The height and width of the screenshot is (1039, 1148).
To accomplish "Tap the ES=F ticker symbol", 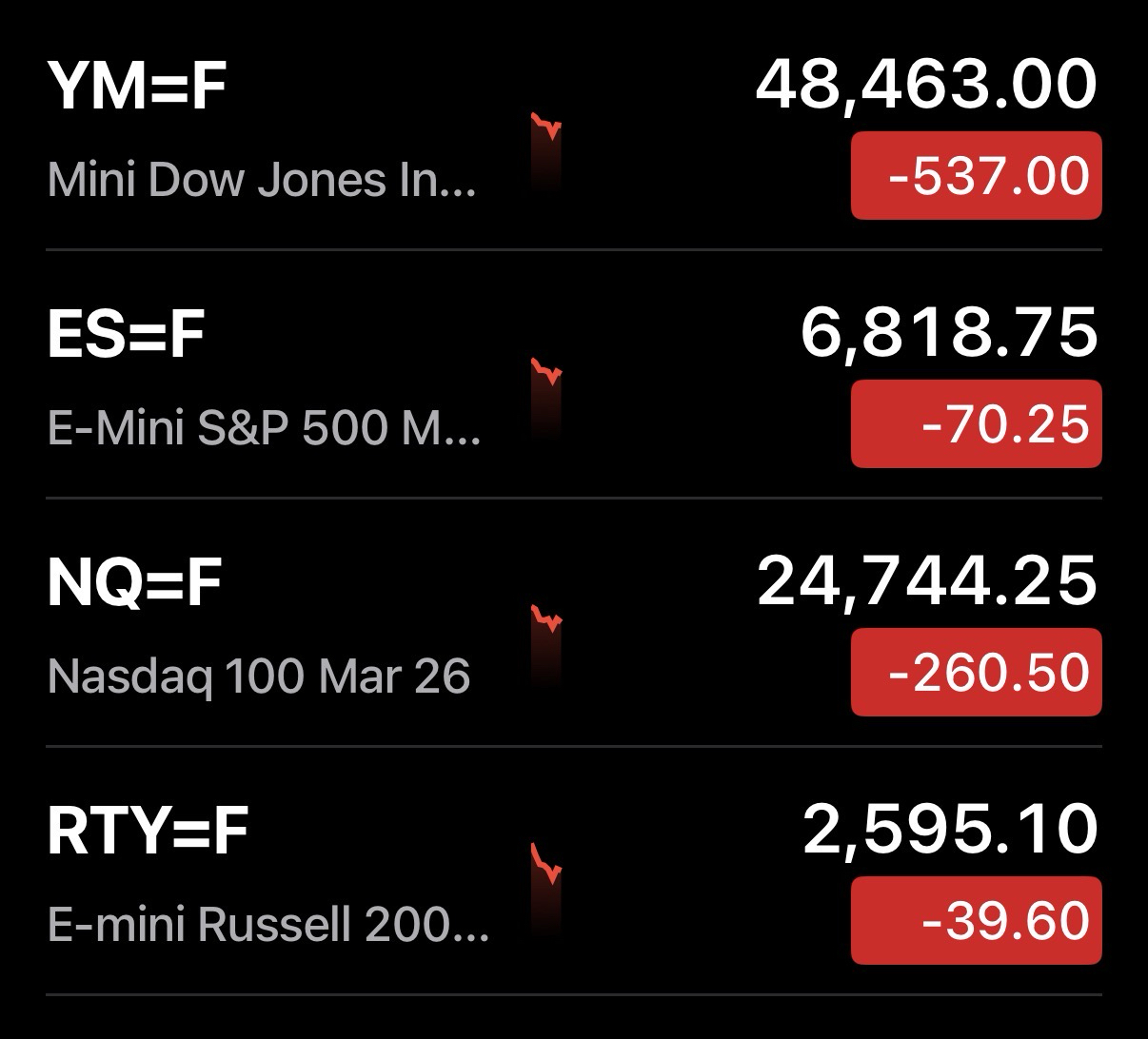I will (x=126, y=333).
